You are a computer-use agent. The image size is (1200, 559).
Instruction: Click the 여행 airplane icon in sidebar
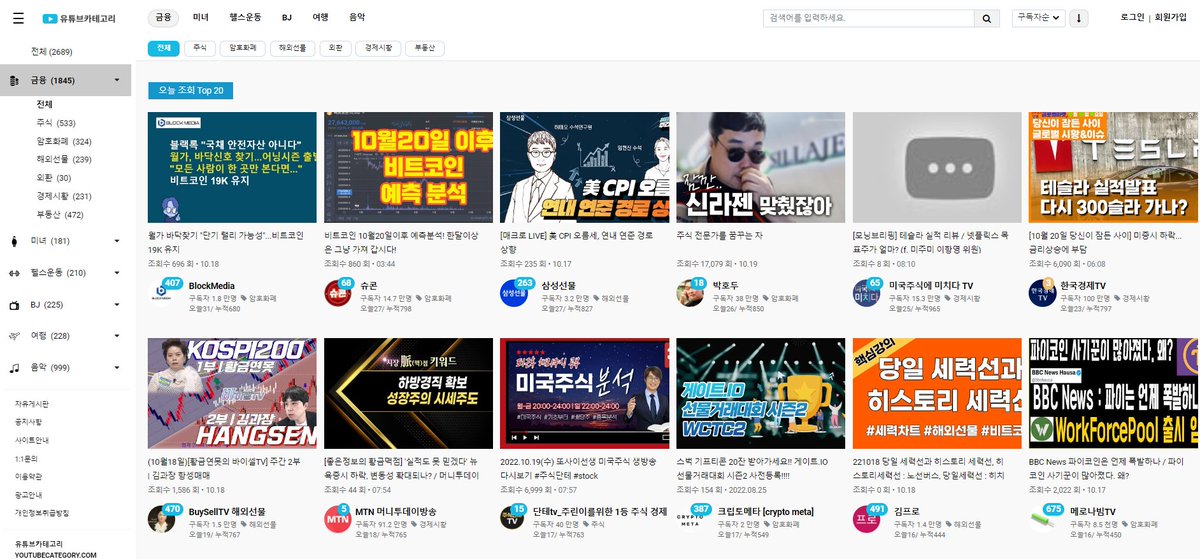[14, 336]
